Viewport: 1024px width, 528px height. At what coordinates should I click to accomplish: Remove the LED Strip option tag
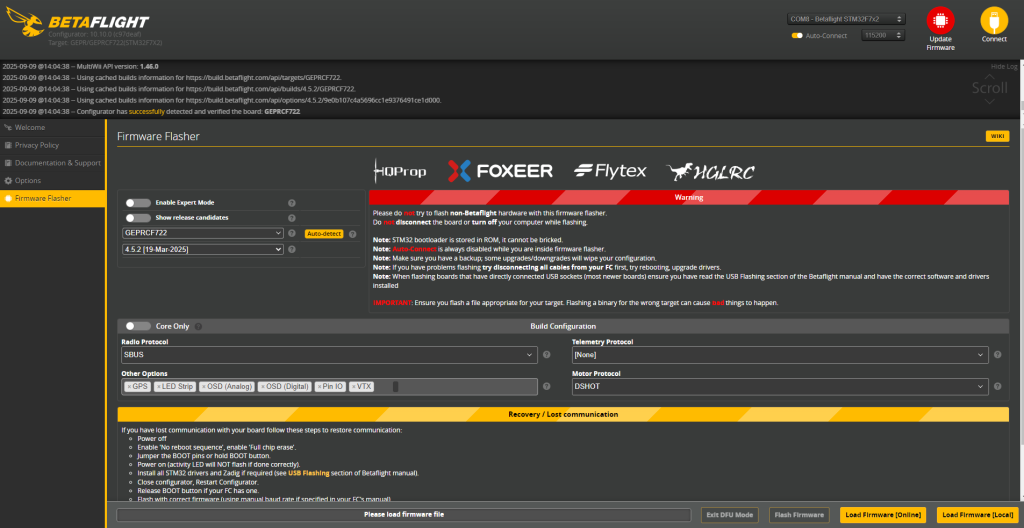(159, 387)
